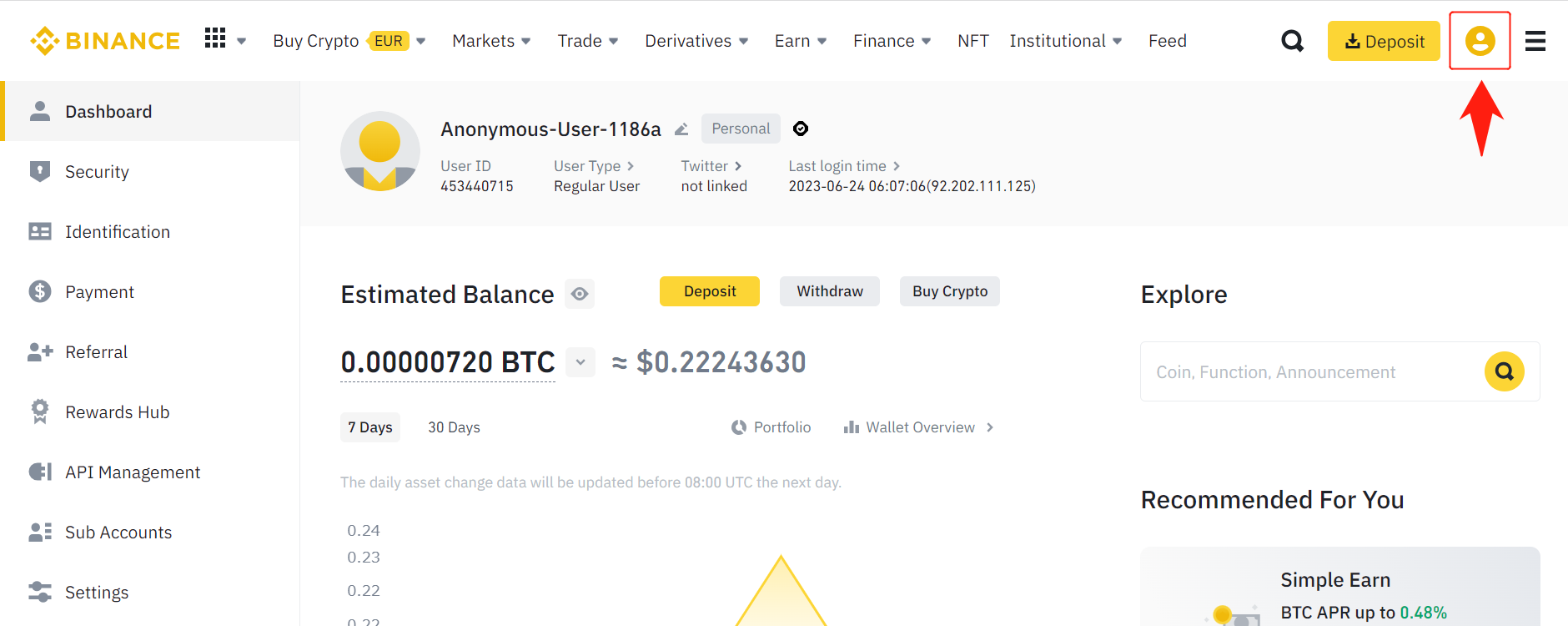Edit nickname with the pencil icon

681,129
